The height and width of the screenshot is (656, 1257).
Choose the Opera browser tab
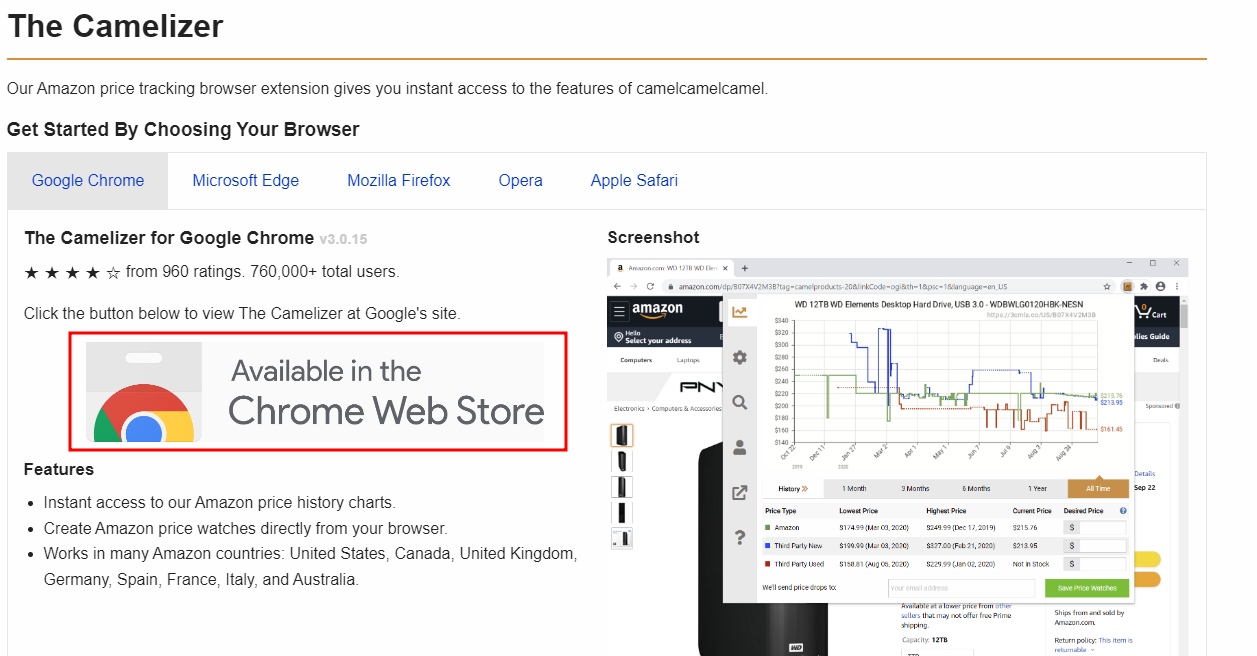point(521,181)
